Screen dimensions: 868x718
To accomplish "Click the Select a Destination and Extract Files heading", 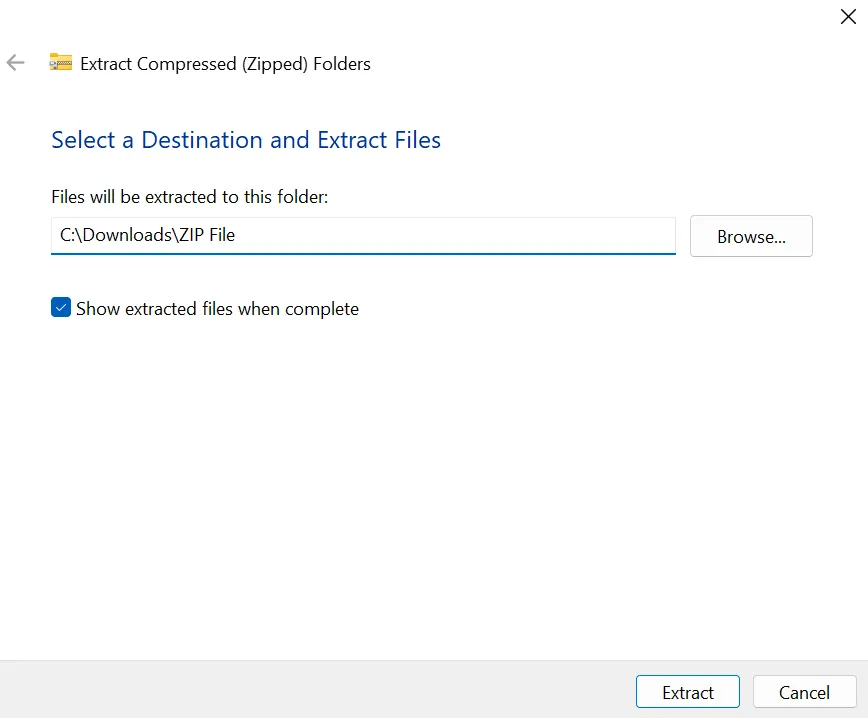I will (x=246, y=140).
